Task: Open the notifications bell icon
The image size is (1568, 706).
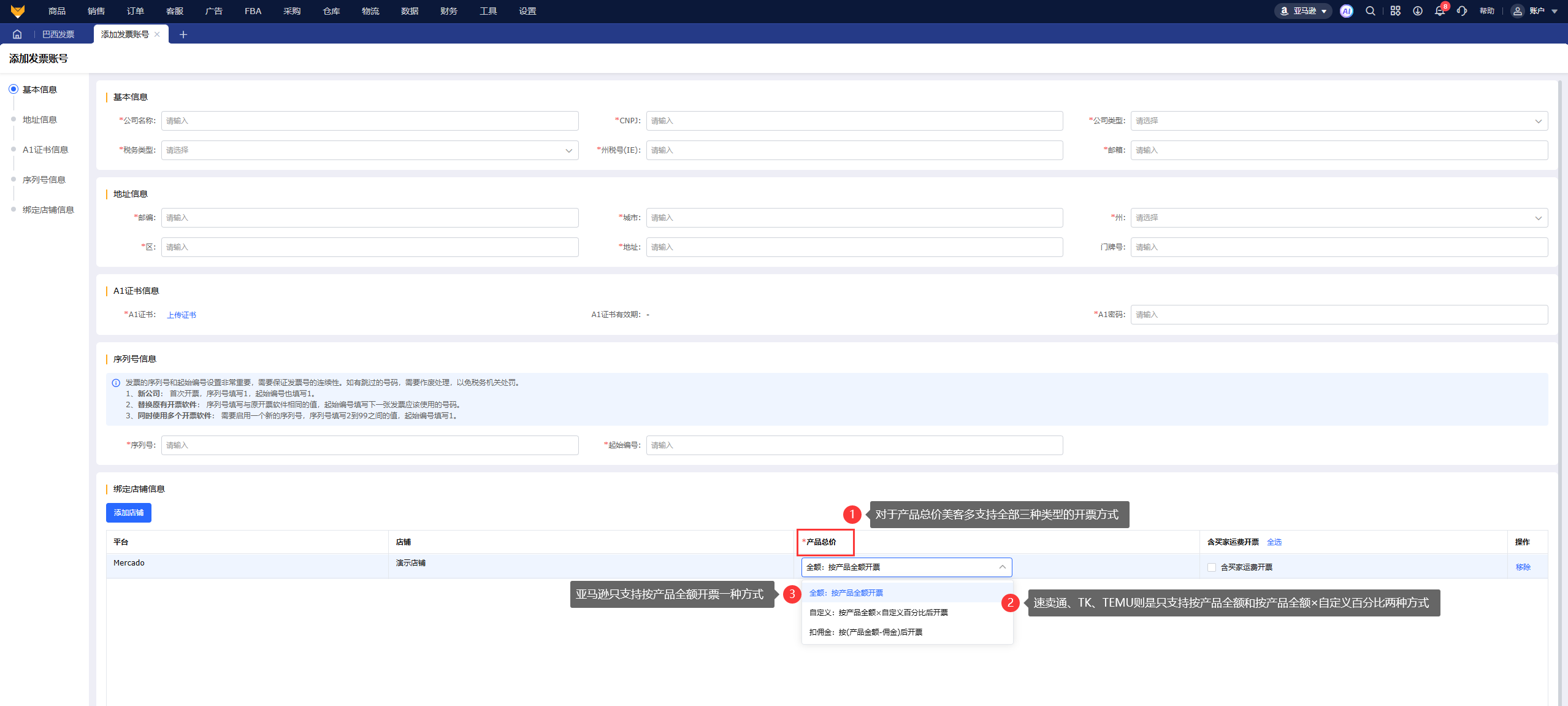Action: point(1439,11)
